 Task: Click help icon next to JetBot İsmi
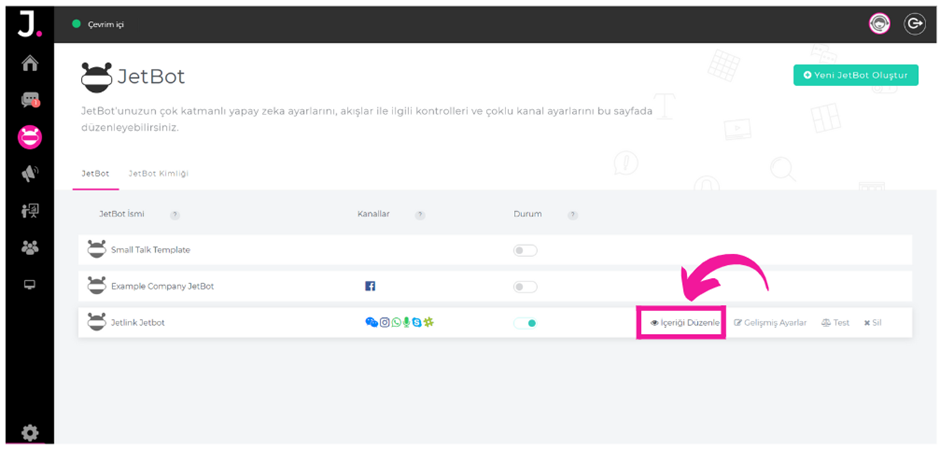pos(175,215)
